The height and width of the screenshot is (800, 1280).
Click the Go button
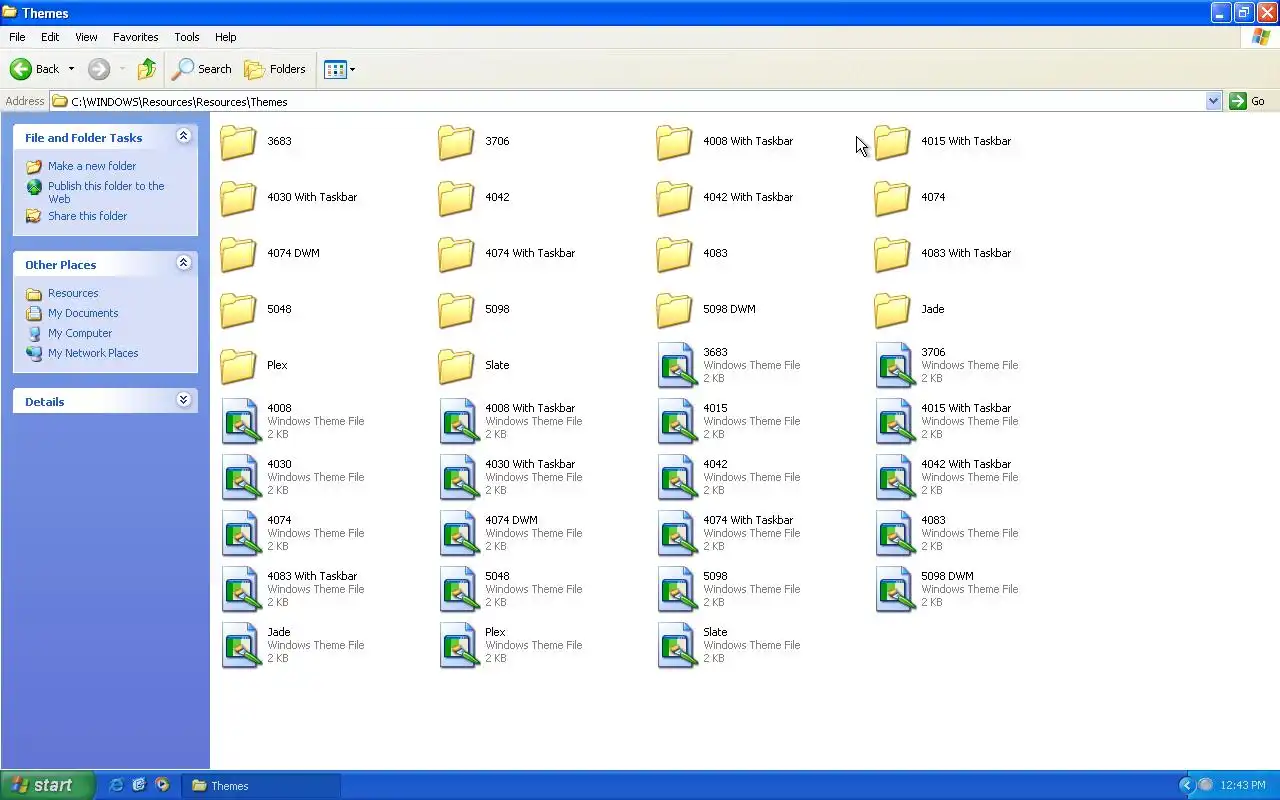click(x=1248, y=101)
